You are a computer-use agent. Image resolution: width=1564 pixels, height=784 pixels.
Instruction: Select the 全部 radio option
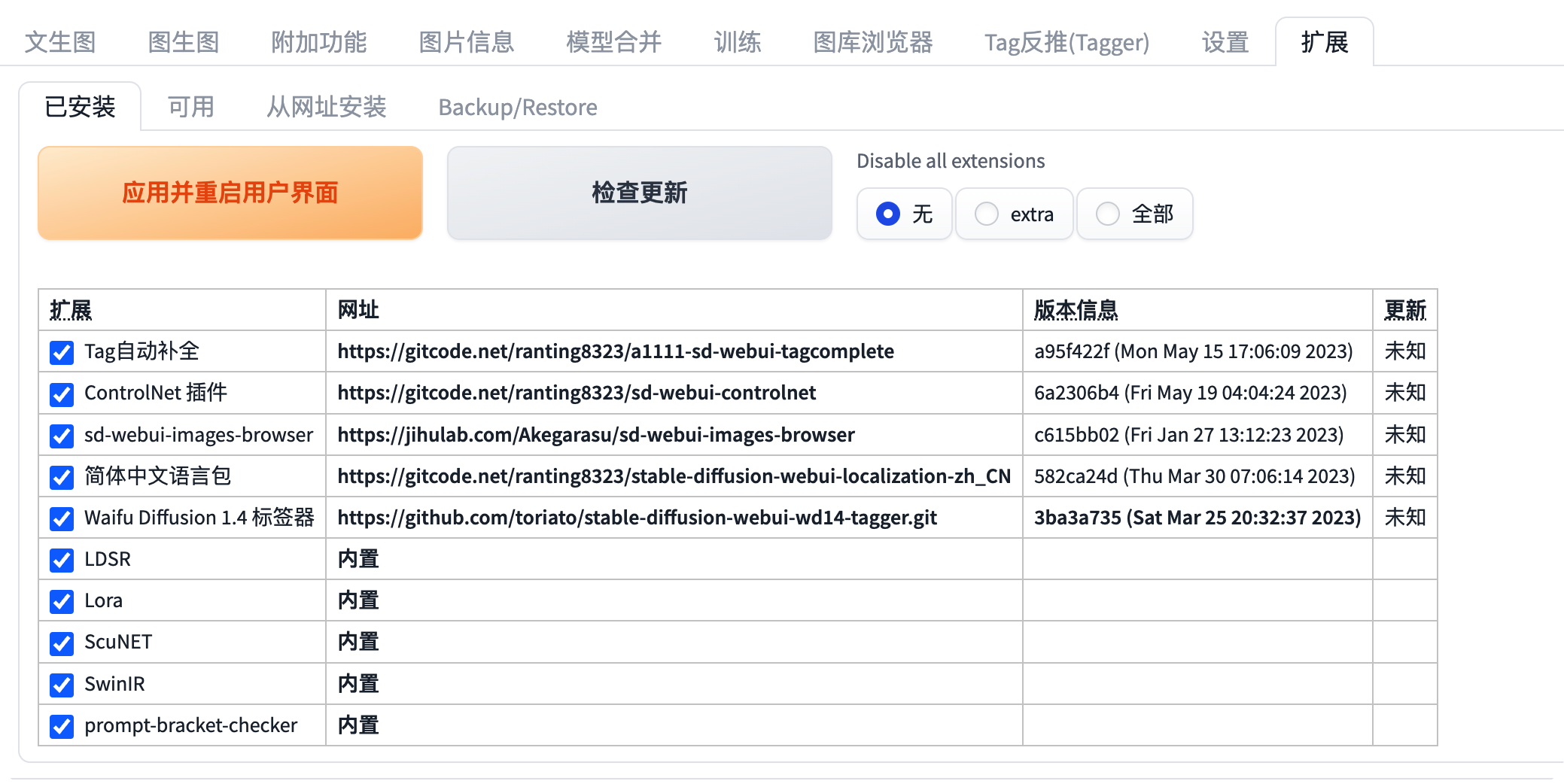point(1135,214)
